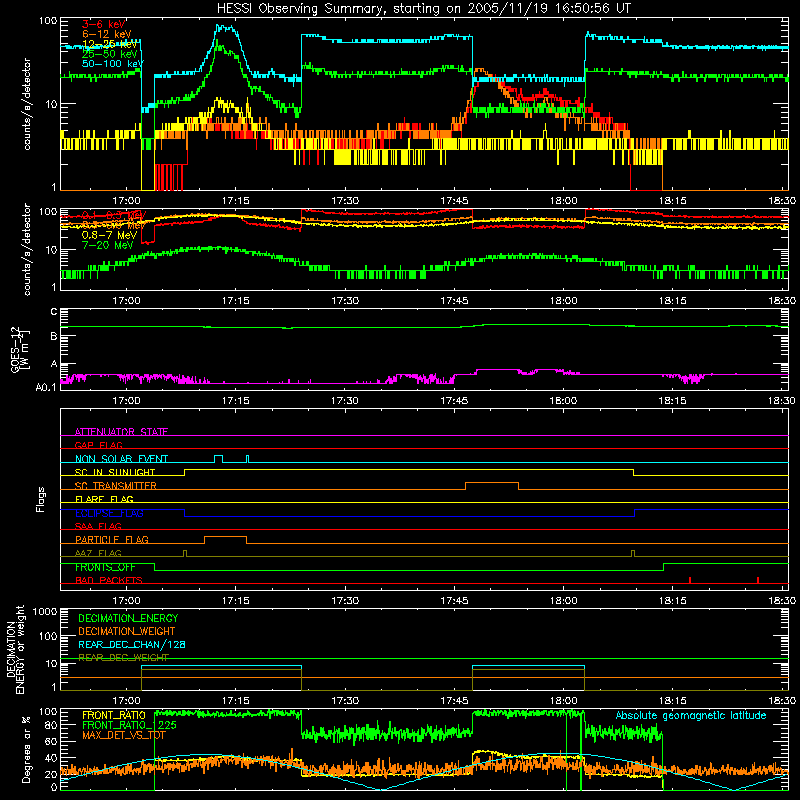Select the DECIMATION_WEIGHT legend label
Image resolution: width=800 pixels, height=800 pixels.
[x=127, y=631]
